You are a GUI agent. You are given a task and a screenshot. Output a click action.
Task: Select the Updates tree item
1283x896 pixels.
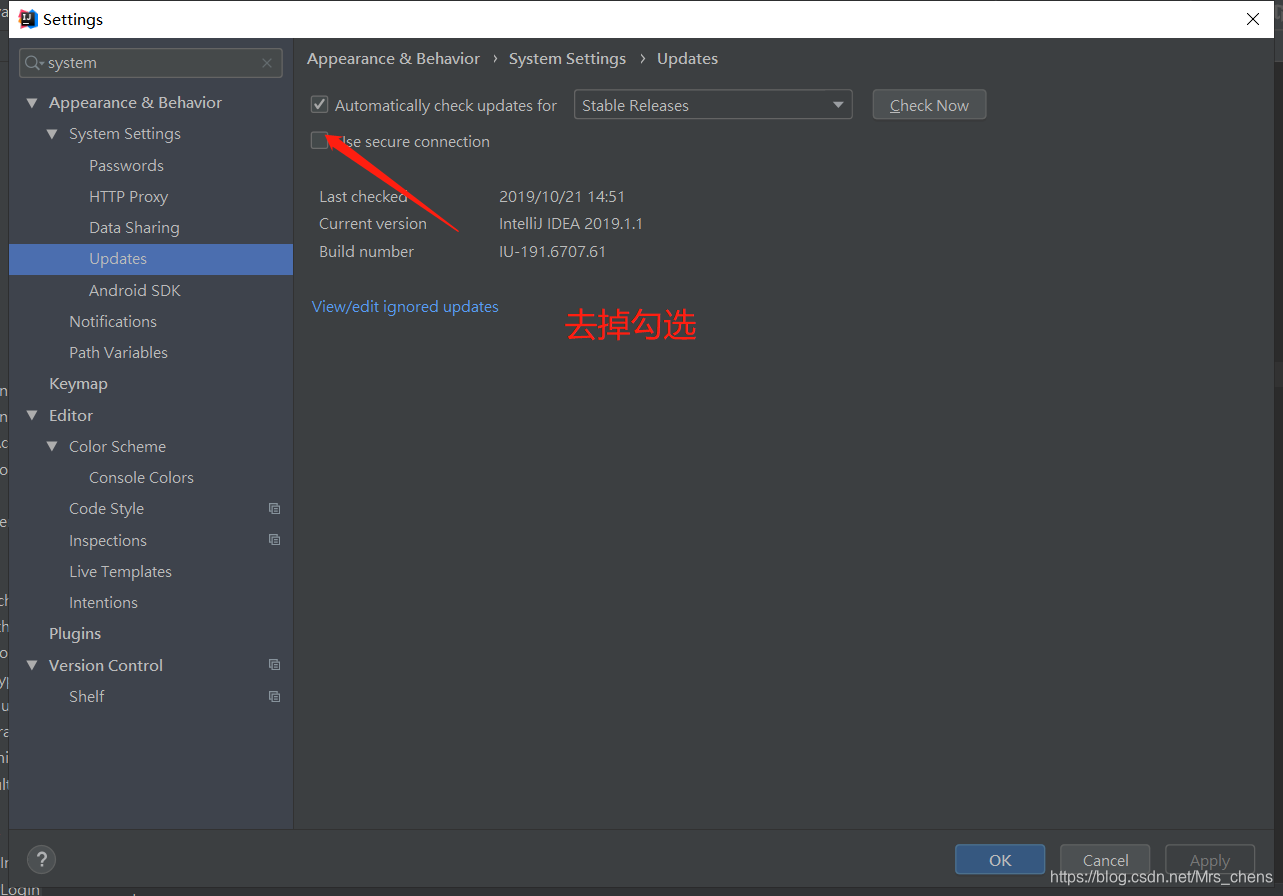pos(151,259)
